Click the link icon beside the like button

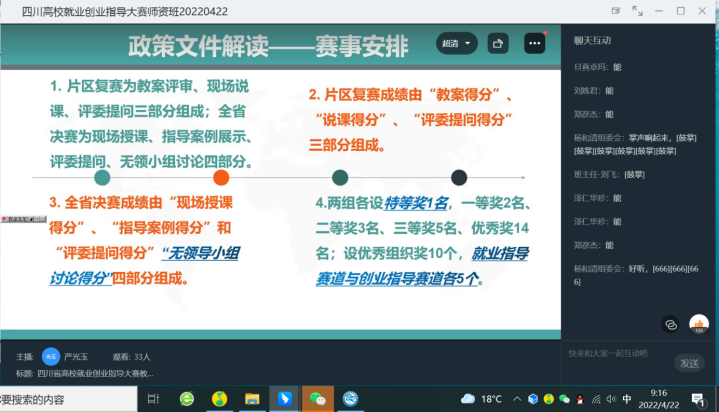(670, 324)
